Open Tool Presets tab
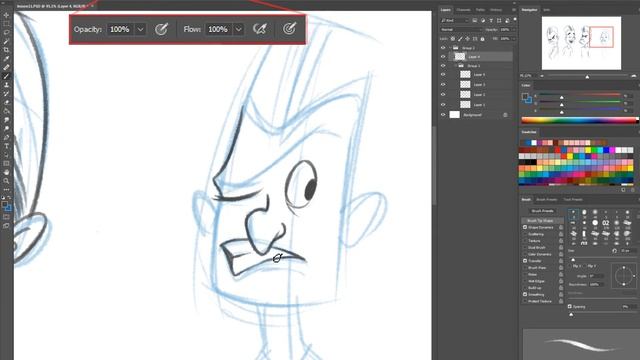The height and width of the screenshot is (360, 640). [x=573, y=200]
